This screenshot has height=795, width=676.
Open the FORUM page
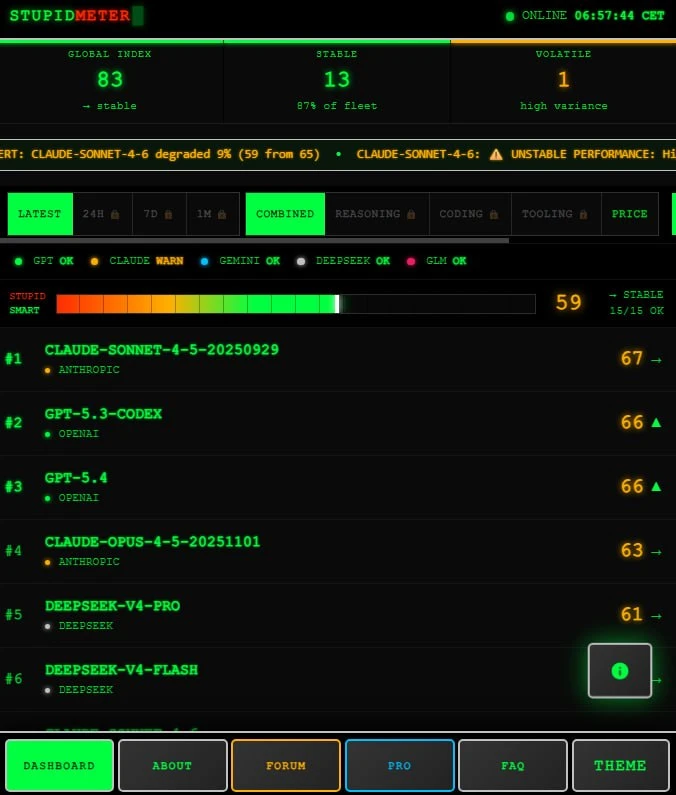[286, 765]
